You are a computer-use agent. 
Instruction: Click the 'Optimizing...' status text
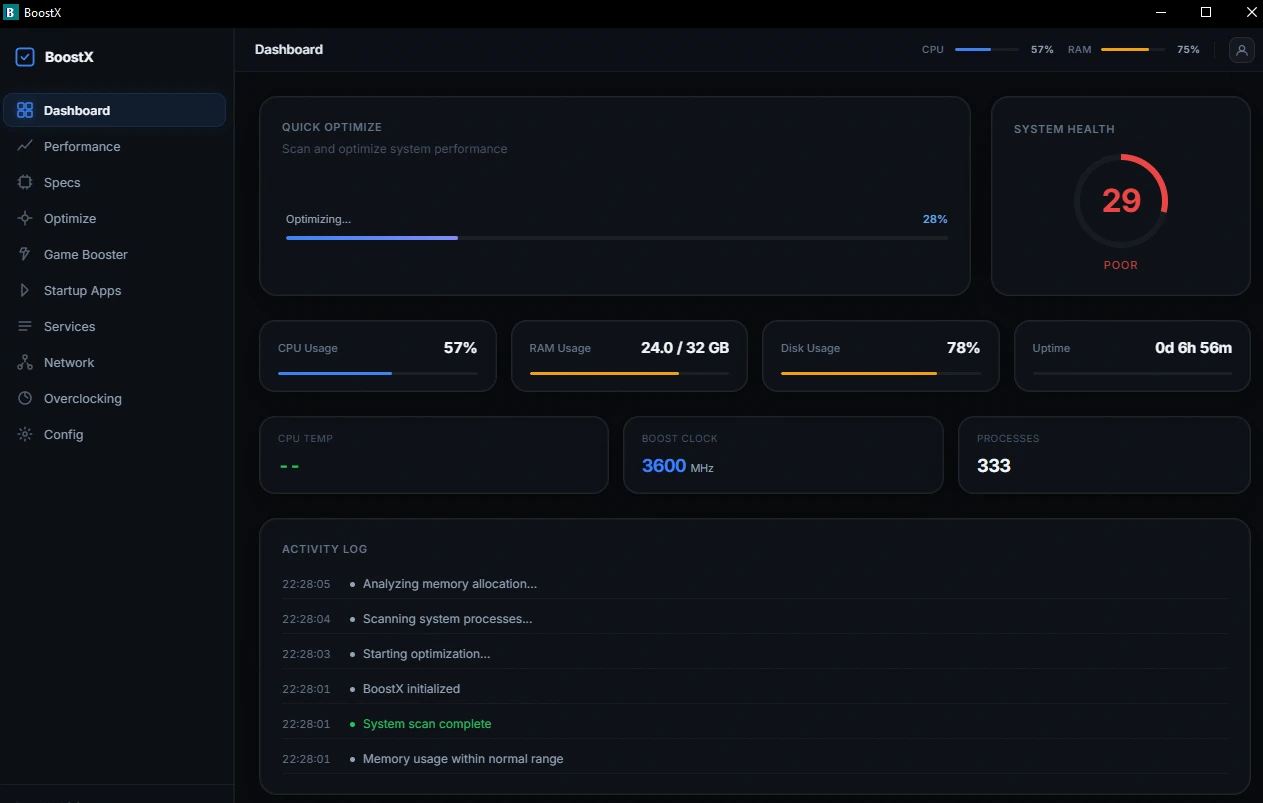(x=318, y=219)
